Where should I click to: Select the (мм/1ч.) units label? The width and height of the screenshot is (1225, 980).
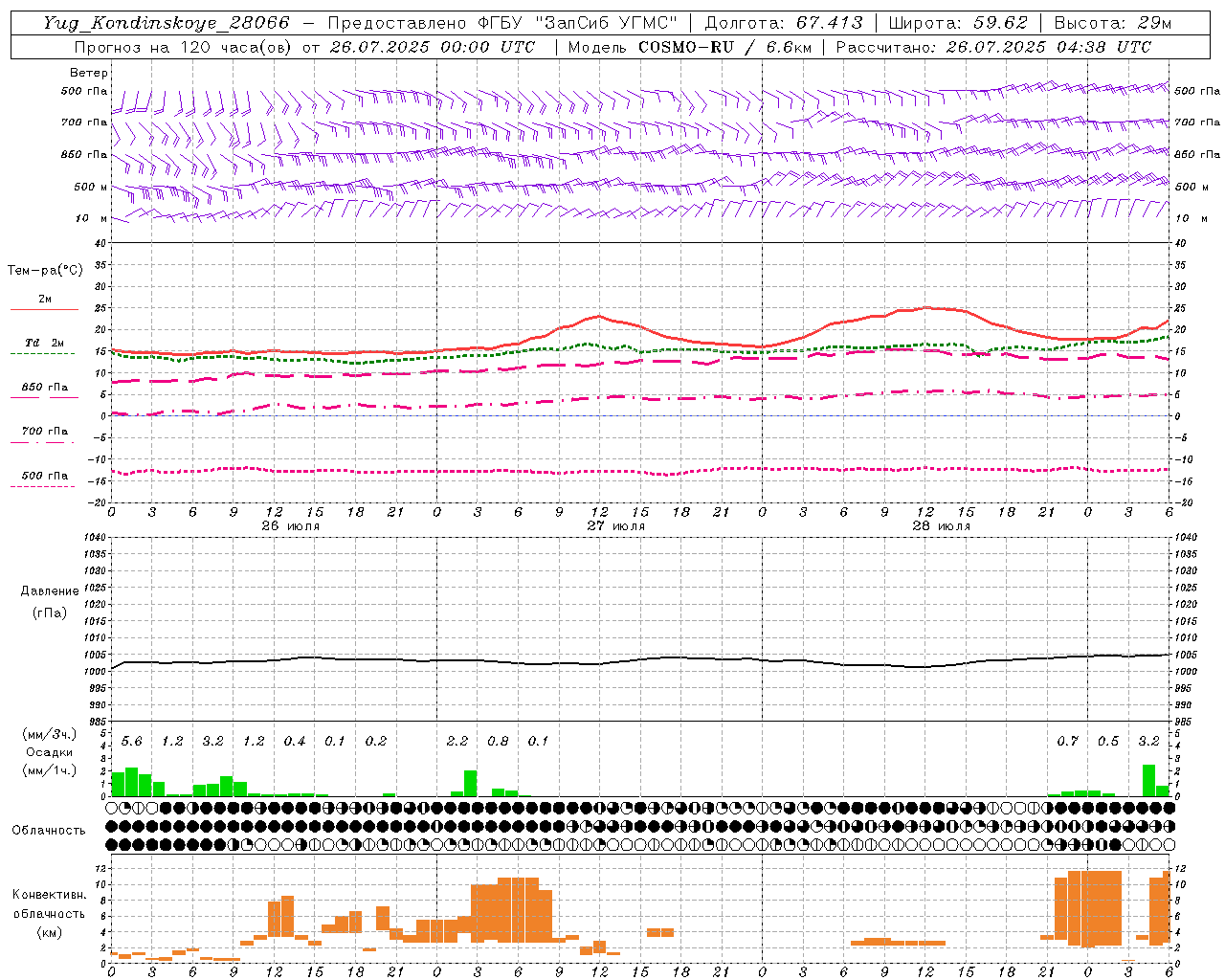[50, 770]
